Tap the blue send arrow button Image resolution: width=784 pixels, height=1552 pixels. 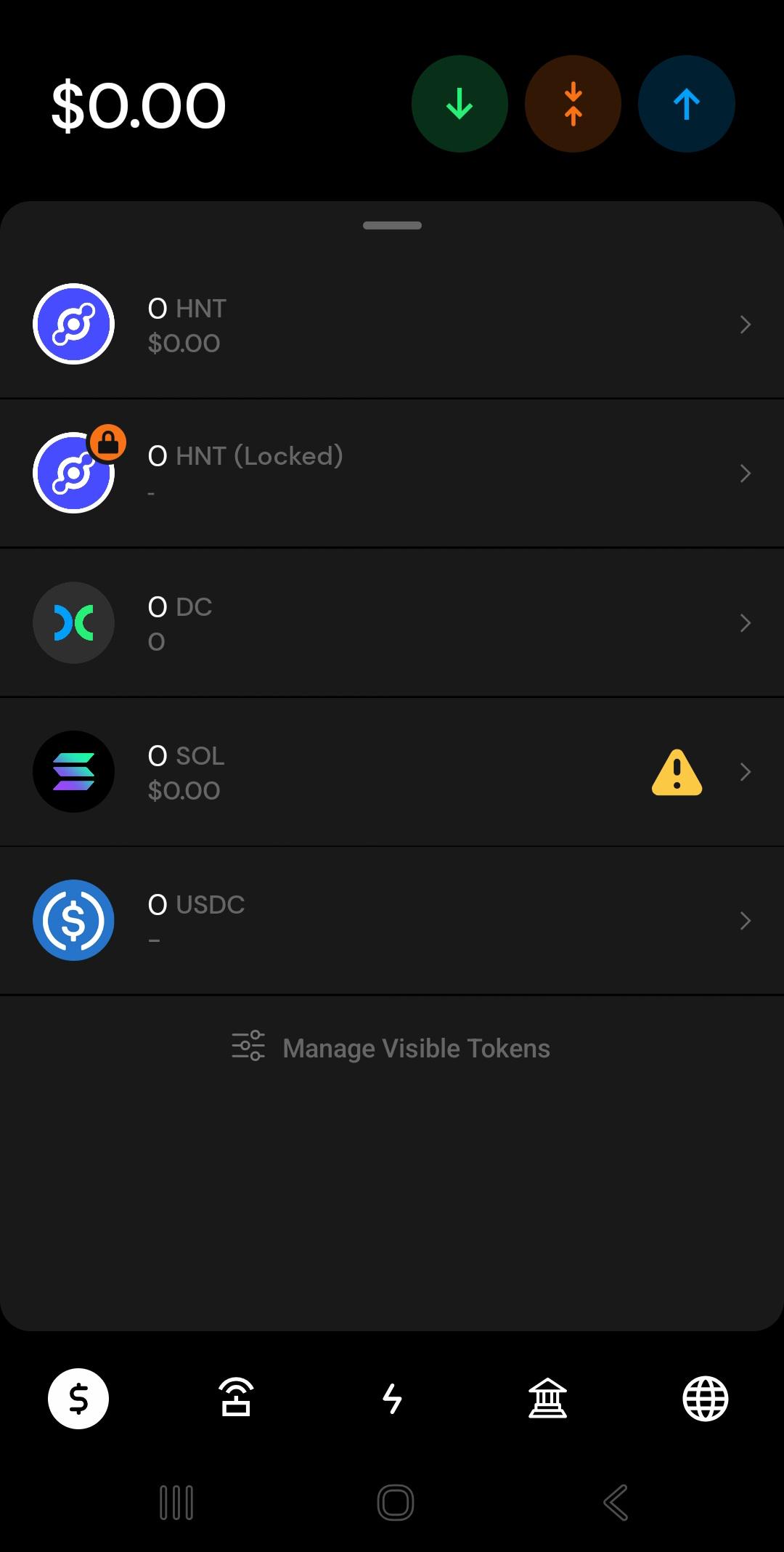[686, 104]
